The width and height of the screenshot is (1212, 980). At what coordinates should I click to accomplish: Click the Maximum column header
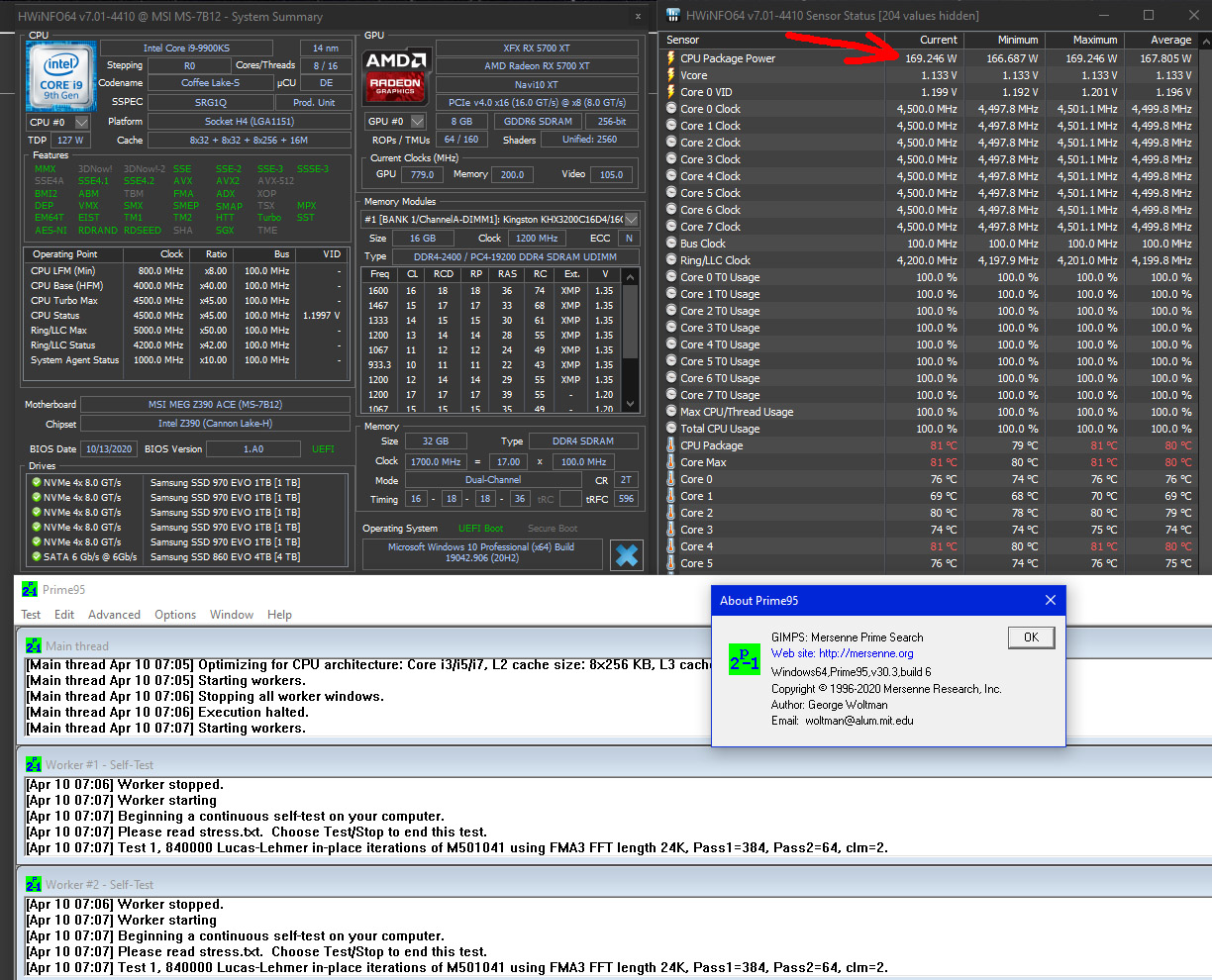(1083, 40)
